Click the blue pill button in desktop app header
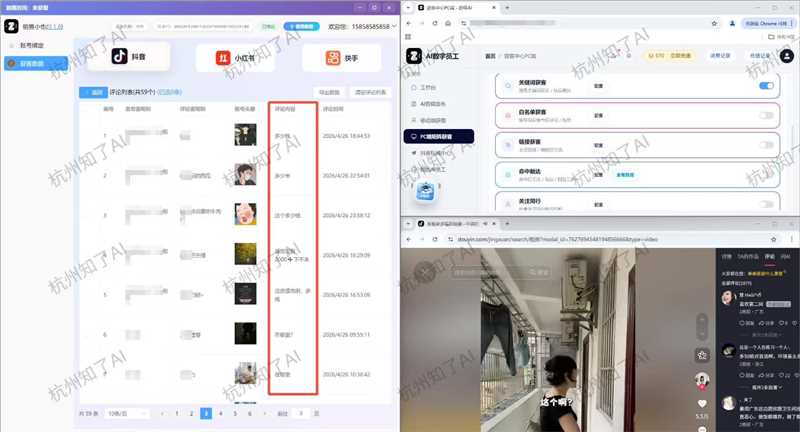The image size is (800, 432). 302,27
